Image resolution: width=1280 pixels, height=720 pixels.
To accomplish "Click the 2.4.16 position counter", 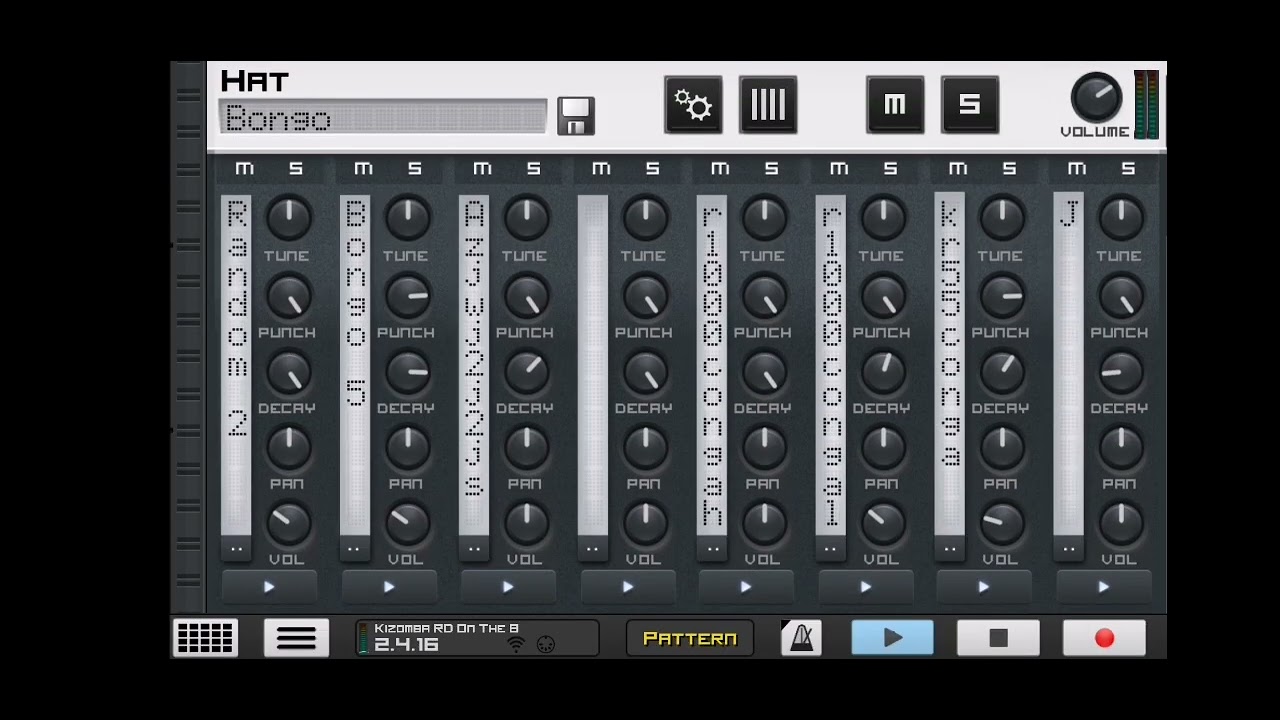I will pyautogui.click(x=406, y=645).
